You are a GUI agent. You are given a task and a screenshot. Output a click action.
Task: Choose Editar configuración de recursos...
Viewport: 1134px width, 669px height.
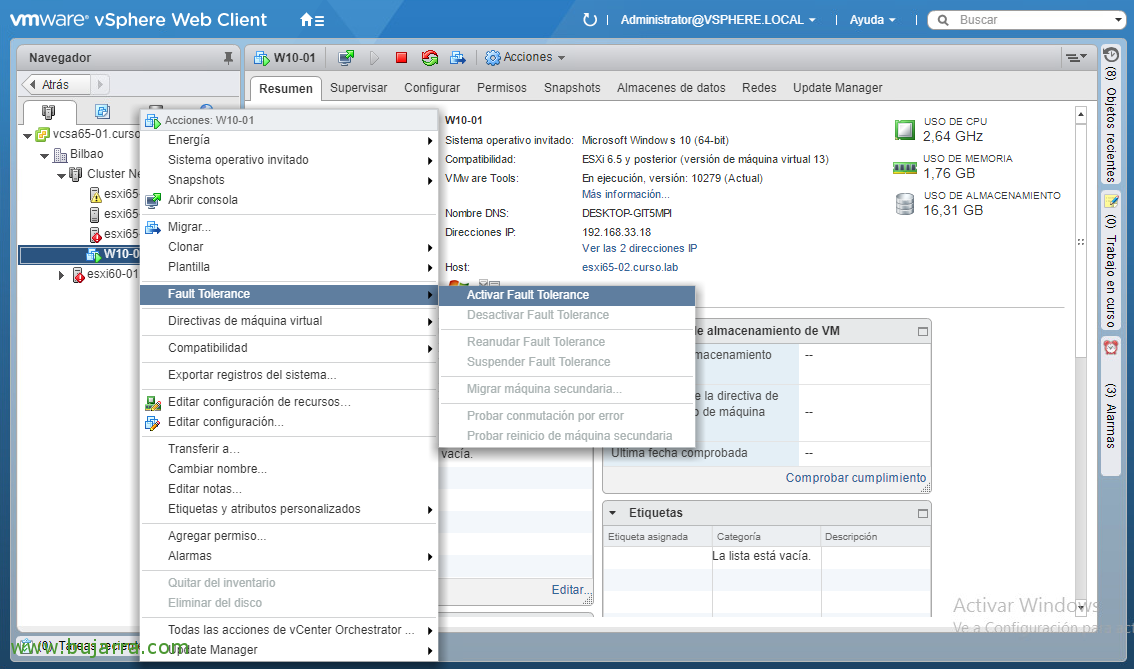click(x=289, y=402)
